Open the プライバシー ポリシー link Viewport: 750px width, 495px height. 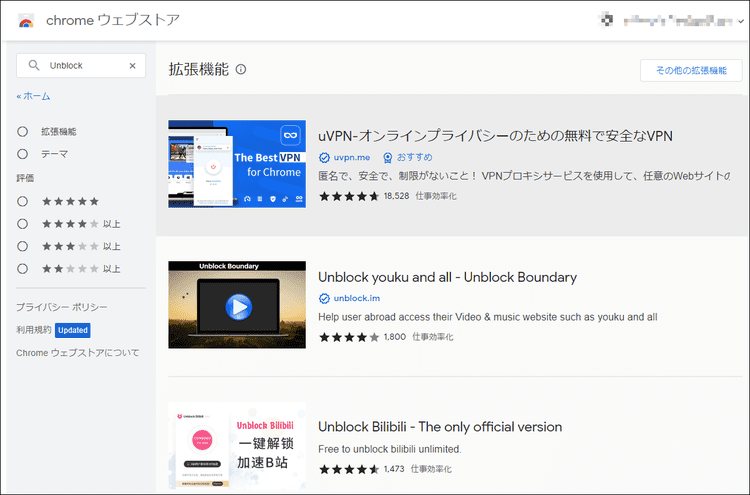tap(62, 307)
